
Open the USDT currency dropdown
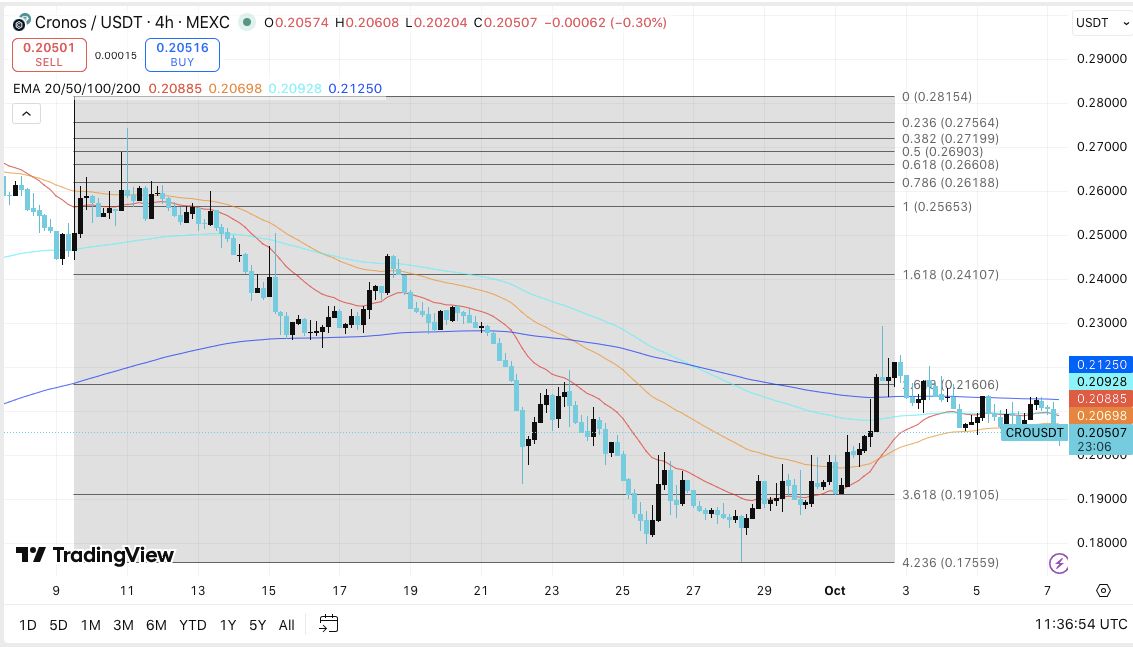click(x=1101, y=23)
